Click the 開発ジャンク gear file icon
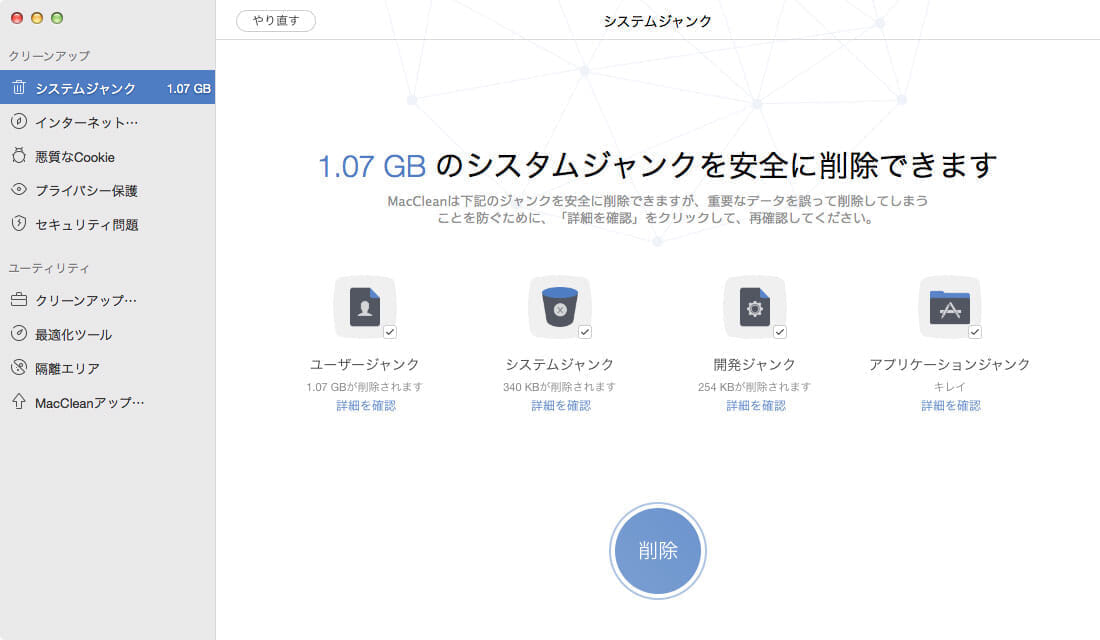1100x640 pixels. (754, 307)
